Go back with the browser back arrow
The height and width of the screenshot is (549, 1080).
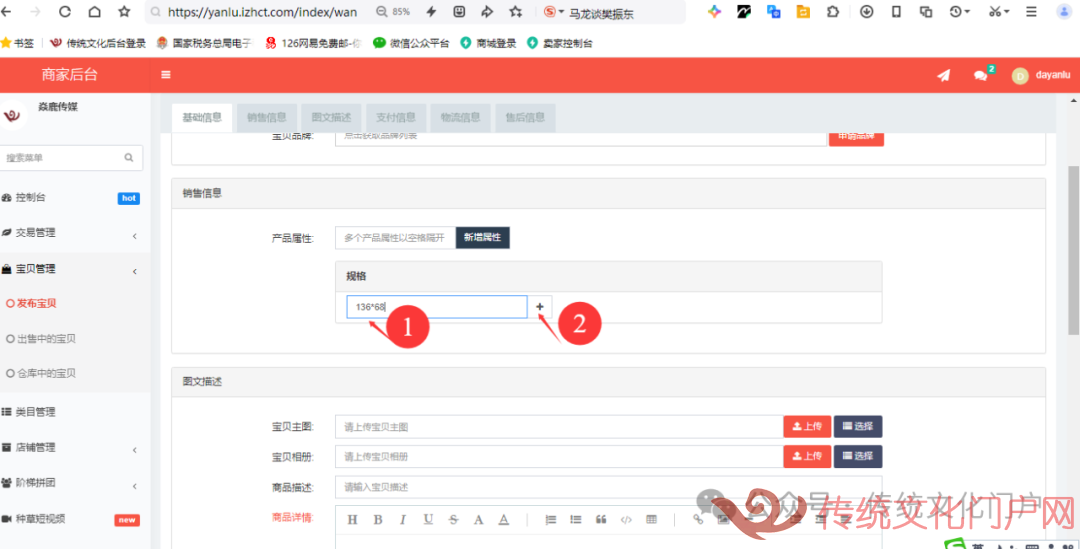pos(7,12)
